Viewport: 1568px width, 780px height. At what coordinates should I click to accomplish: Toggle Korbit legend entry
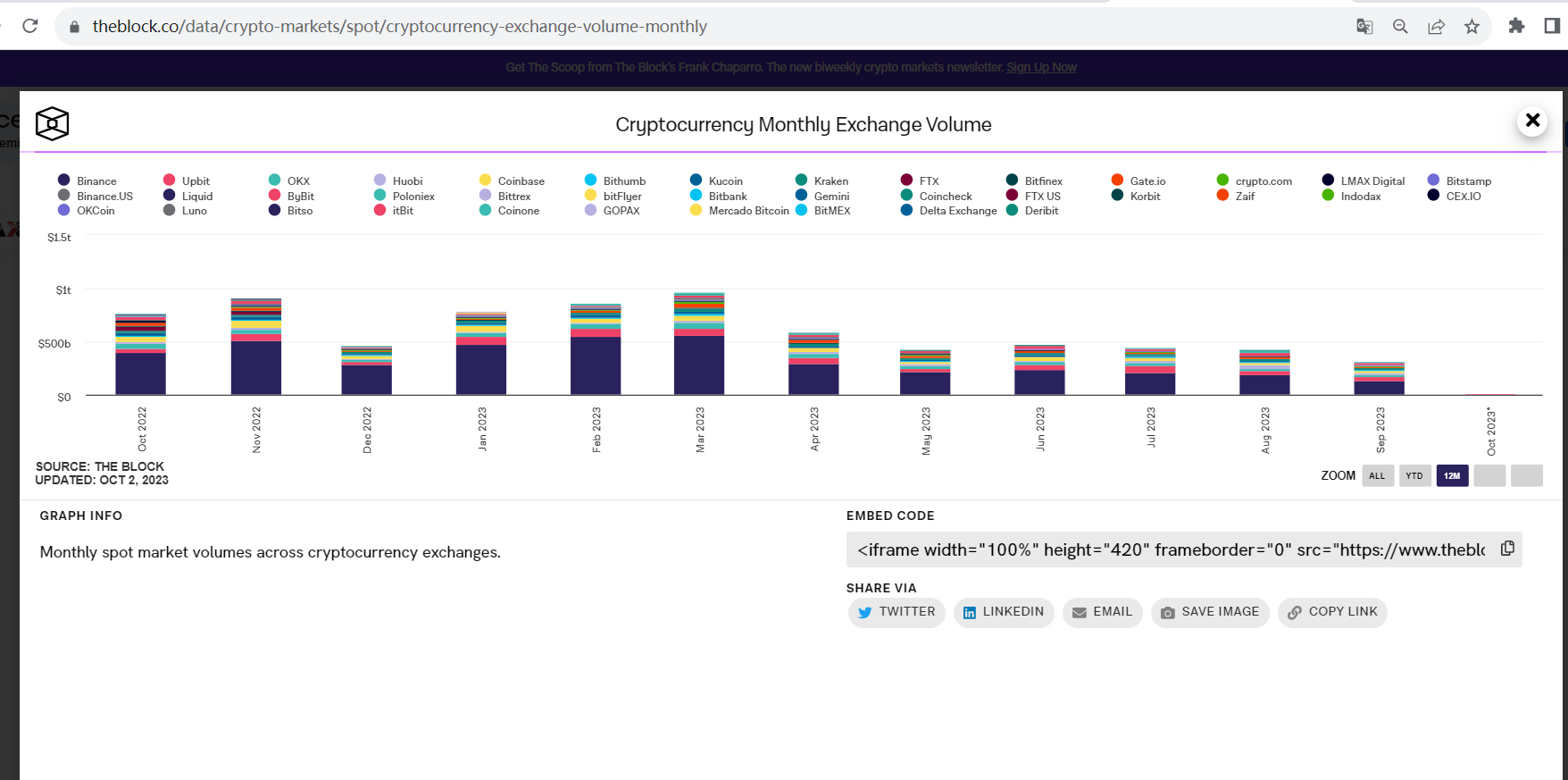[x=1136, y=196]
